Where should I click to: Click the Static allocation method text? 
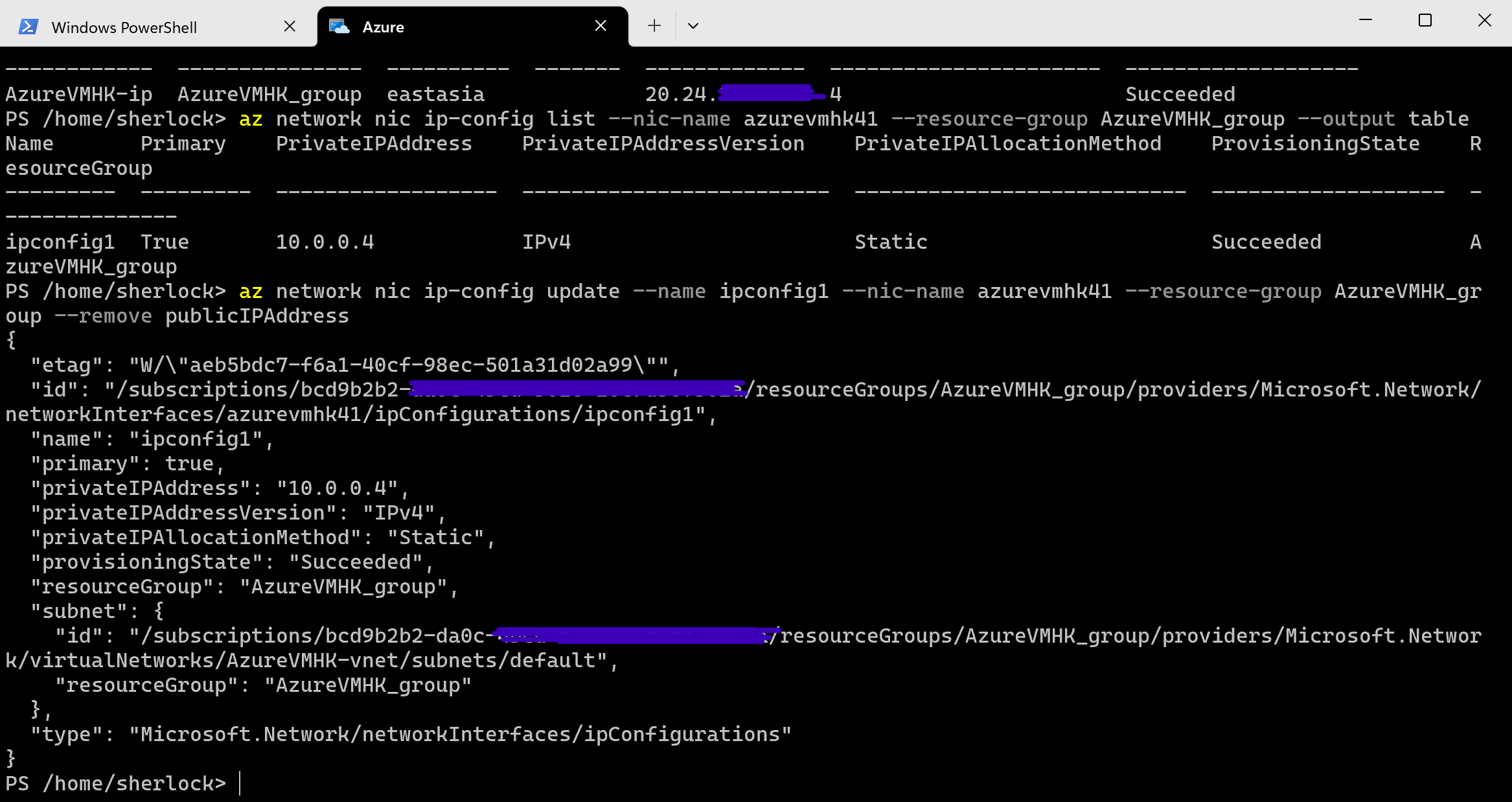(889, 241)
